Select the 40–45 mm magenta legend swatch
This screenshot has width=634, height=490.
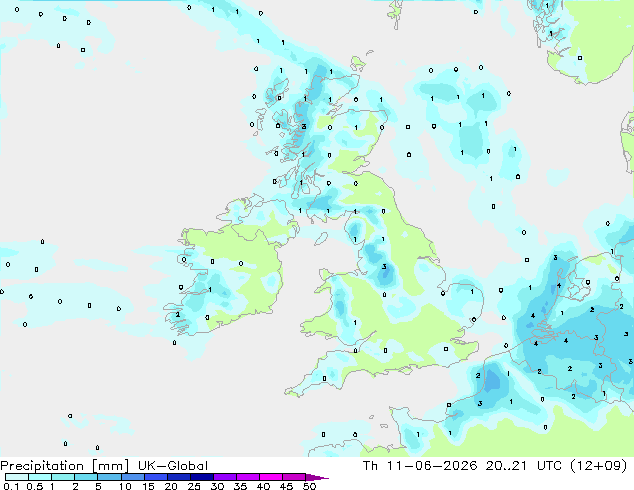click(x=271, y=477)
